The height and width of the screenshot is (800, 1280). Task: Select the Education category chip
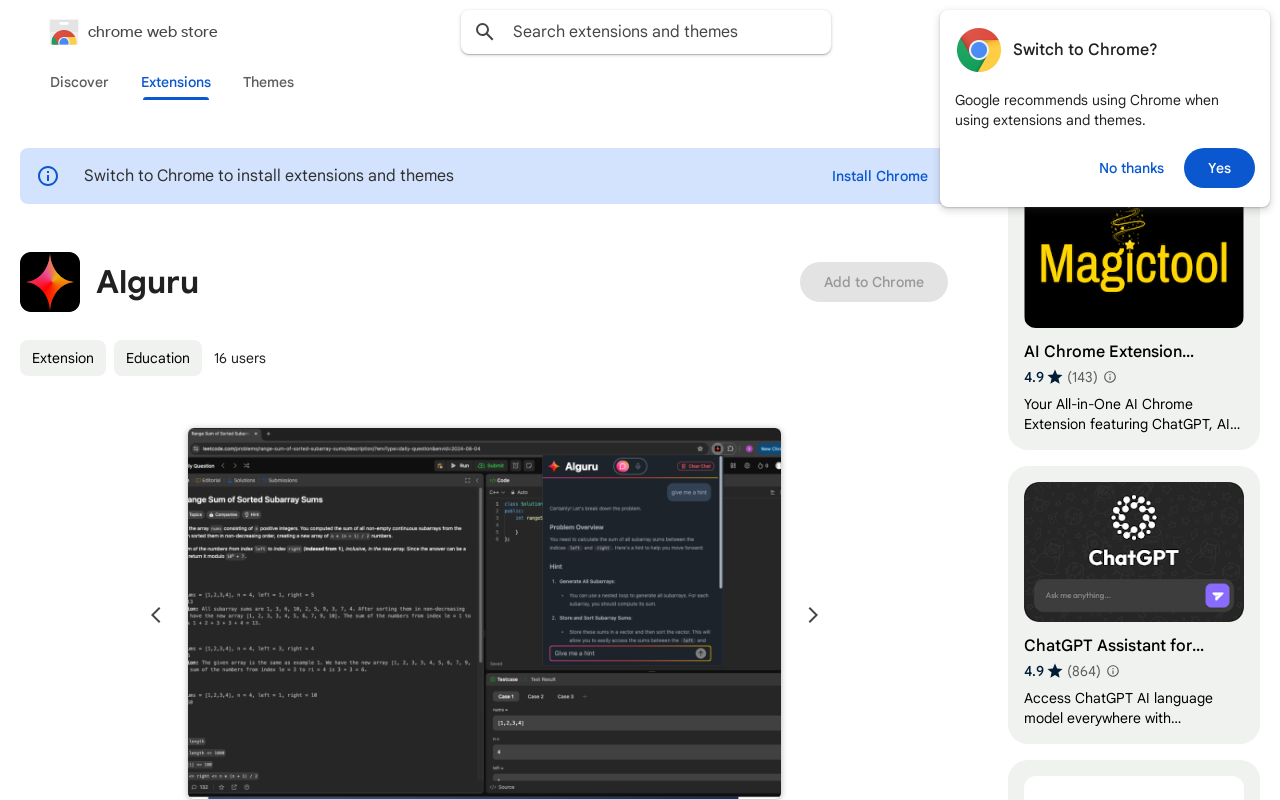pos(157,357)
